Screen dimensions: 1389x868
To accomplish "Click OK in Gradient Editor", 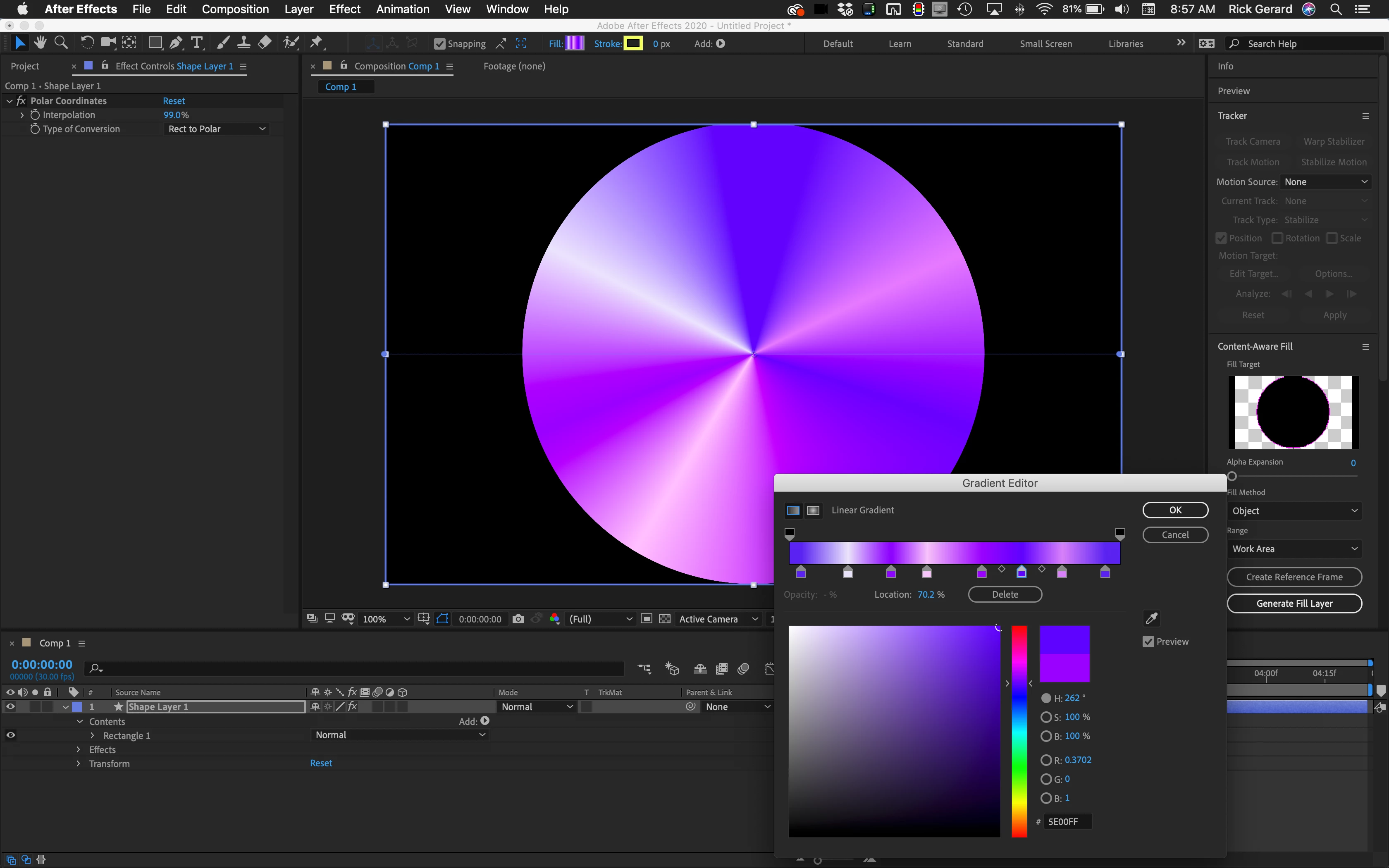I will [1175, 510].
